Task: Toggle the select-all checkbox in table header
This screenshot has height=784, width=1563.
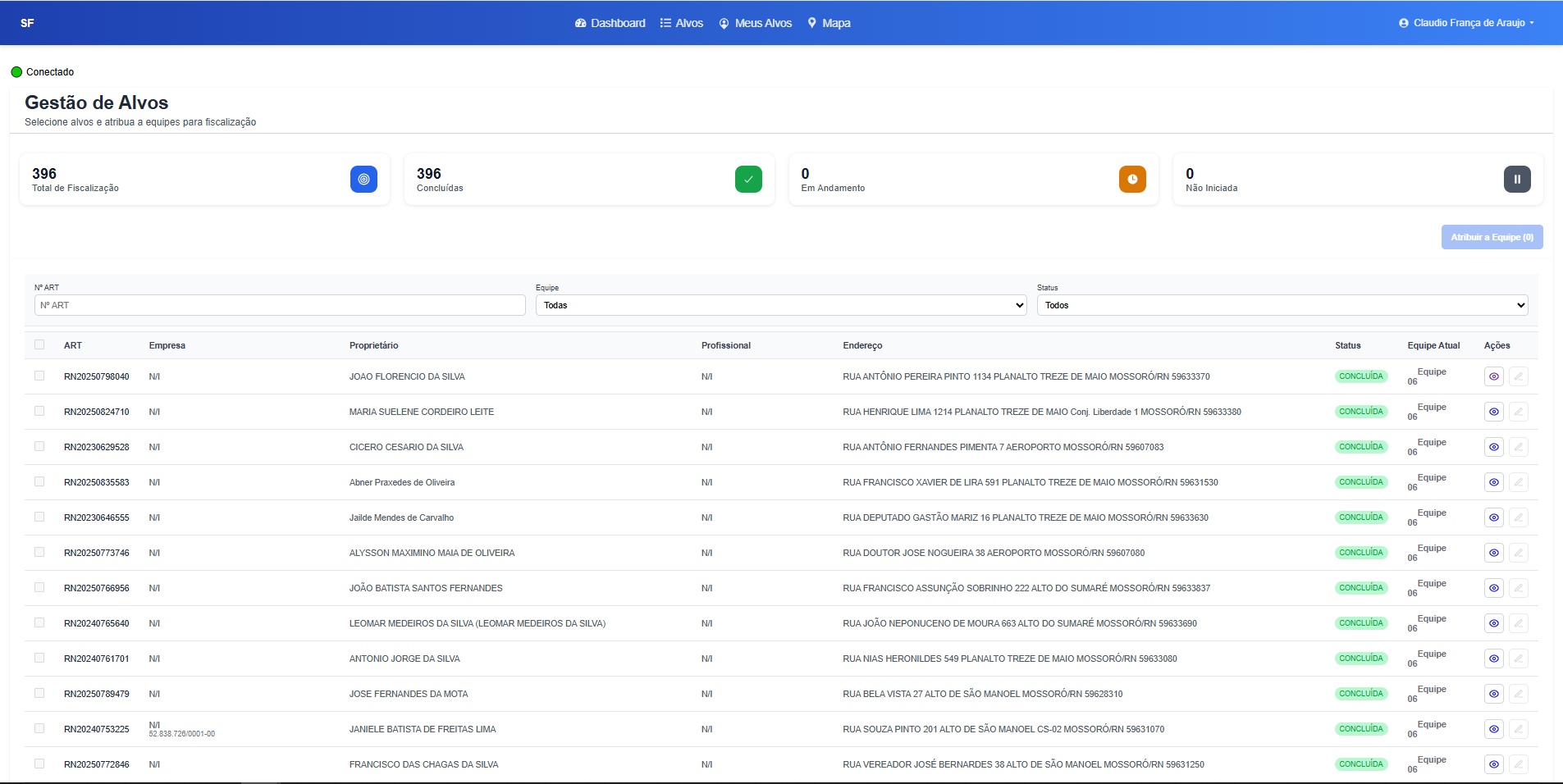Action: point(39,344)
